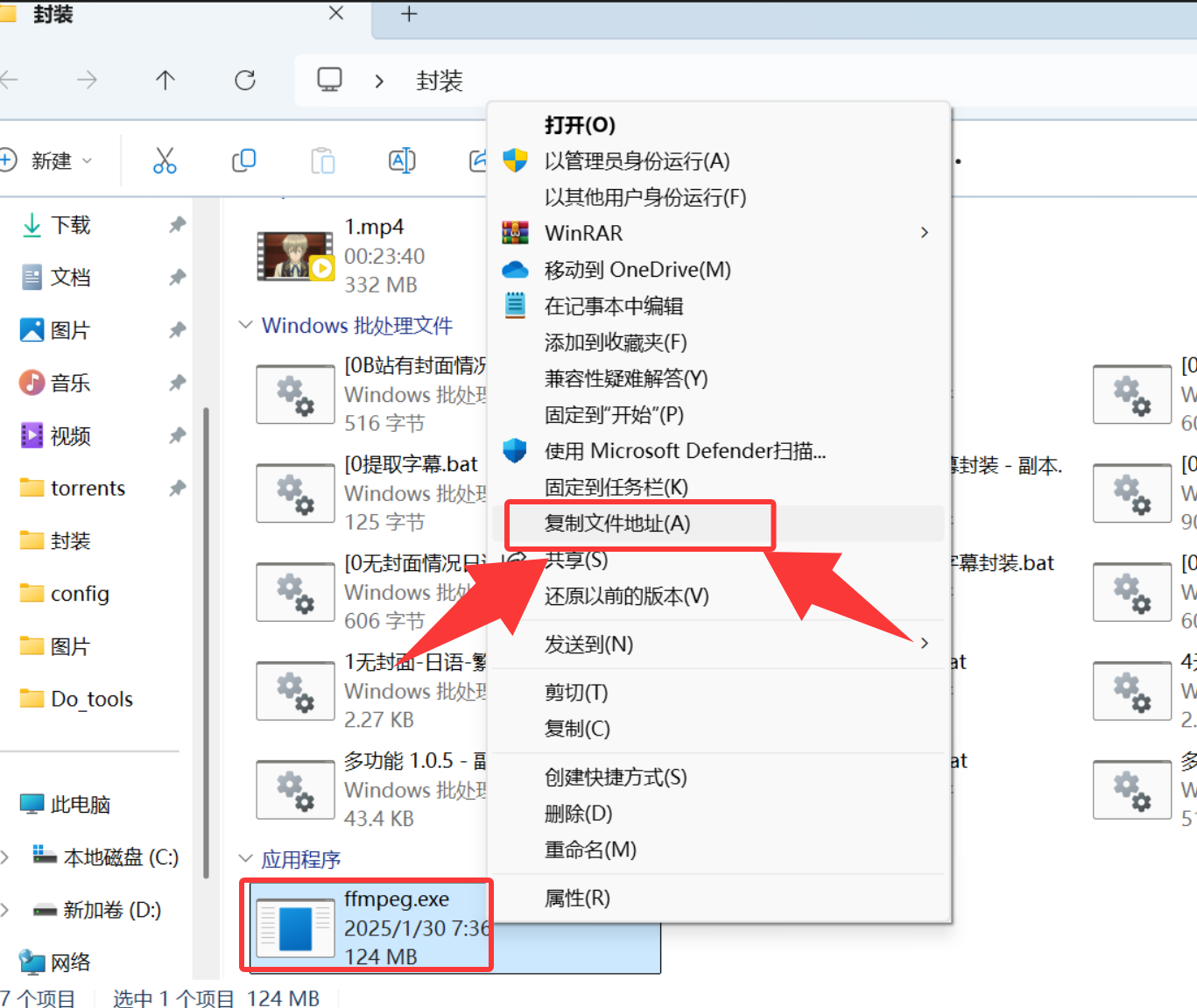The height and width of the screenshot is (1008, 1197).
Task: Unpin the Downloads folder pin icon
Action: click(x=177, y=225)
